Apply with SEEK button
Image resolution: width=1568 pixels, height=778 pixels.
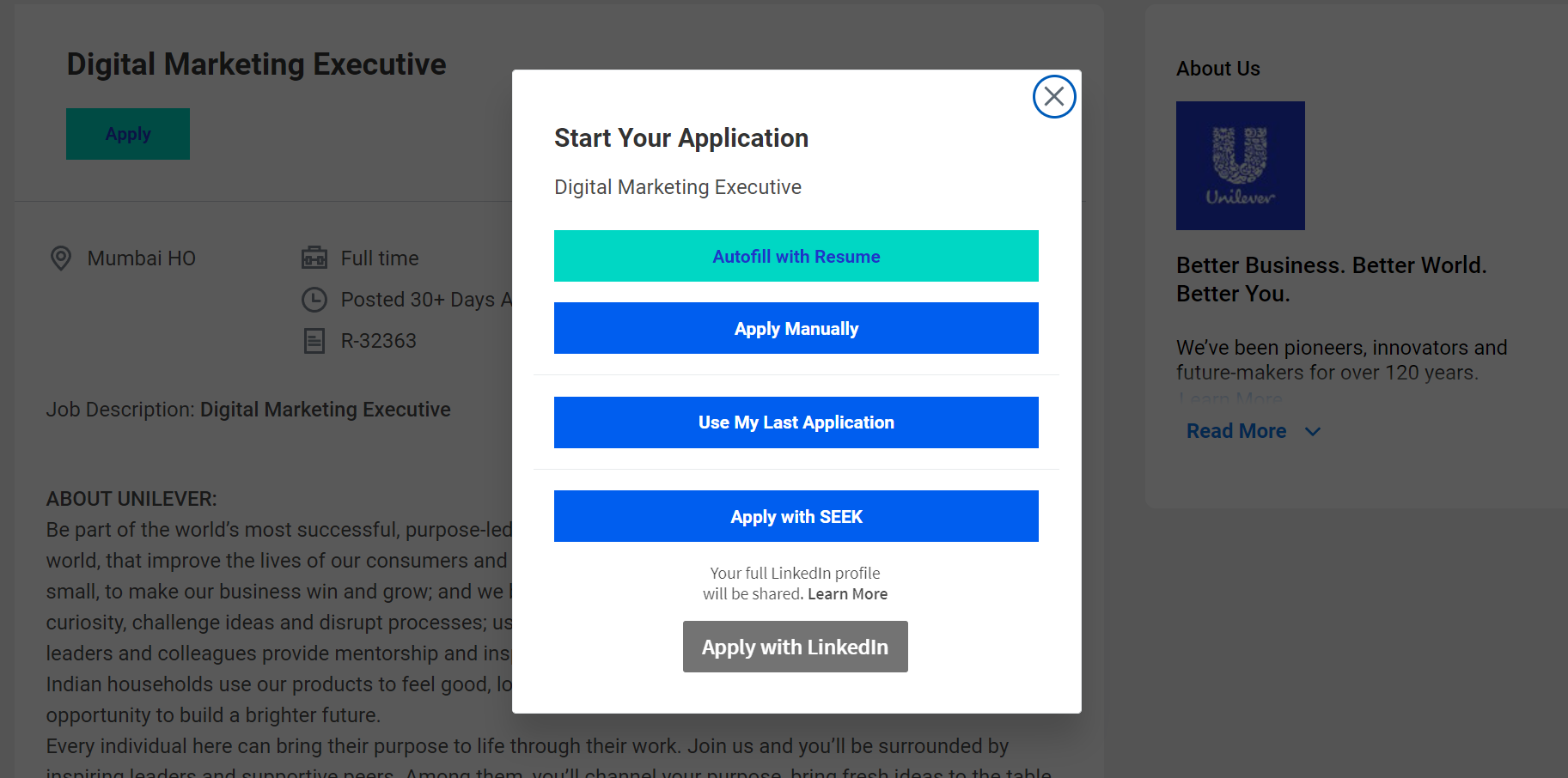click(796, 516)
